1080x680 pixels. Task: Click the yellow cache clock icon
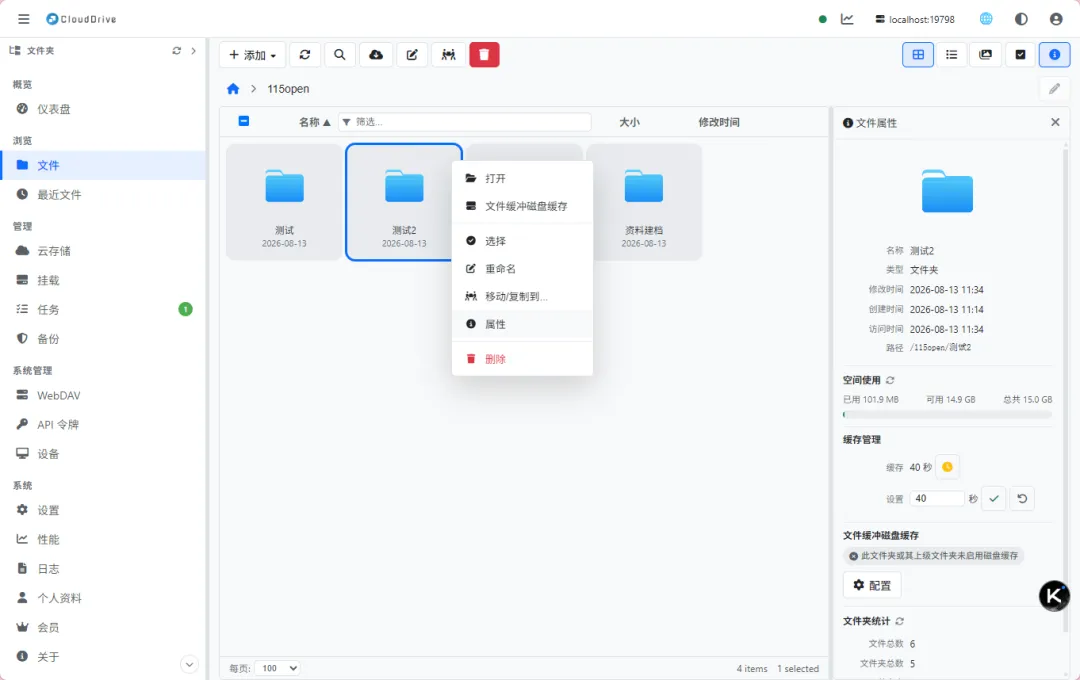[x=948, y=467]
